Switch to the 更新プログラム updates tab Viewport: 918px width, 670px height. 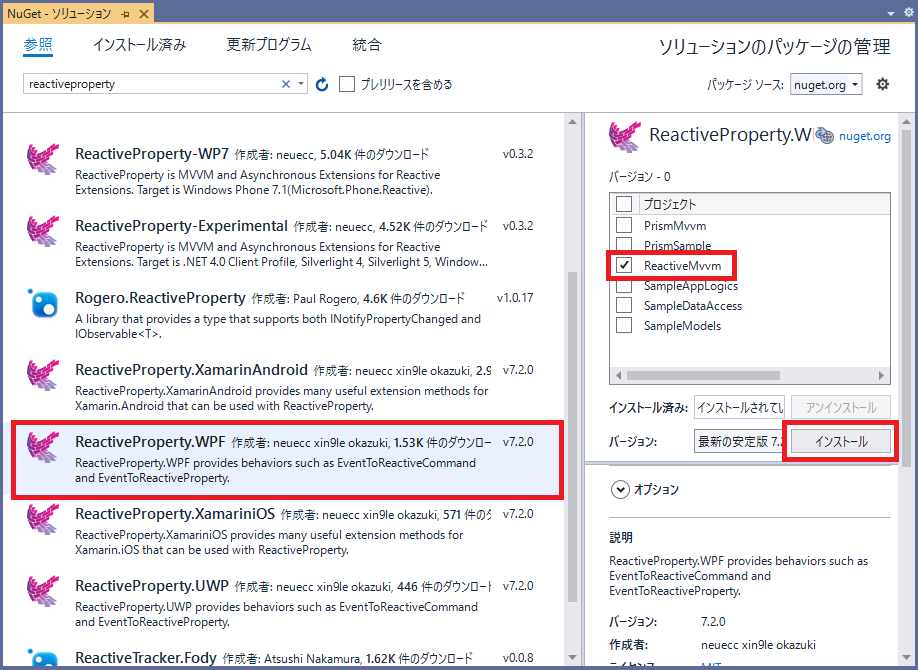[269, 45]
